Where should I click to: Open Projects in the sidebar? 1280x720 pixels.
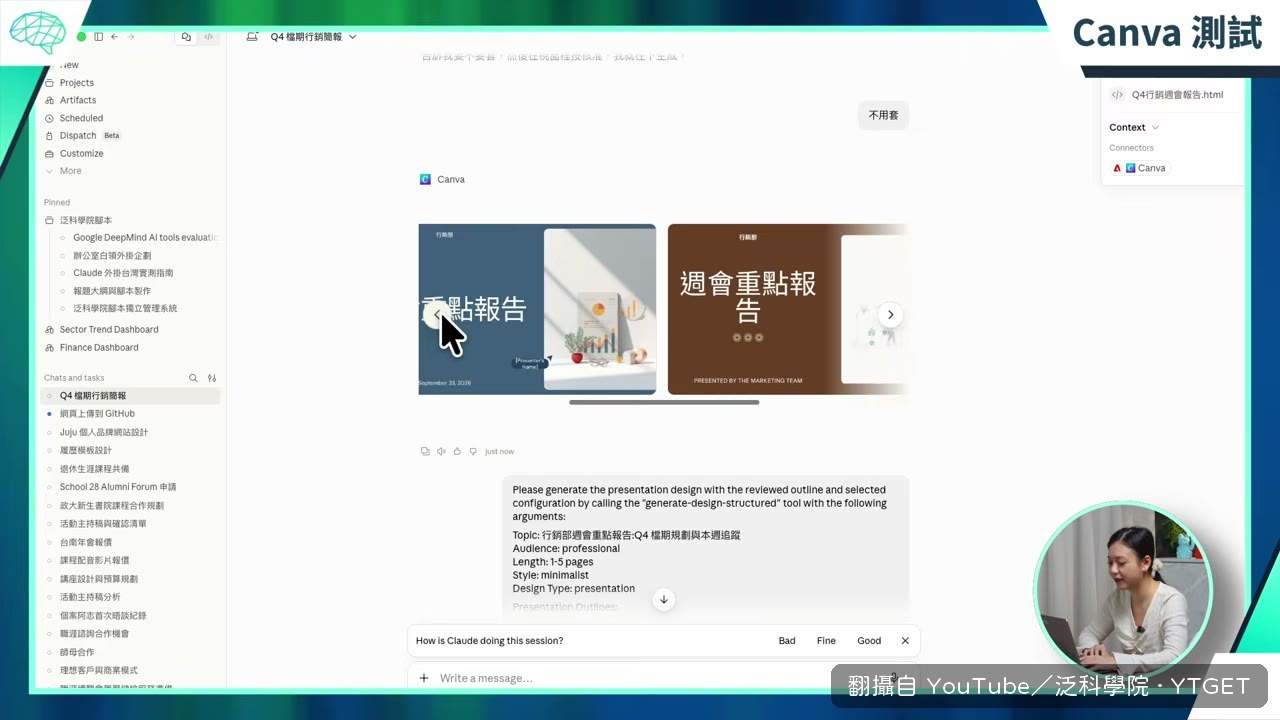[x=76, y=83]
